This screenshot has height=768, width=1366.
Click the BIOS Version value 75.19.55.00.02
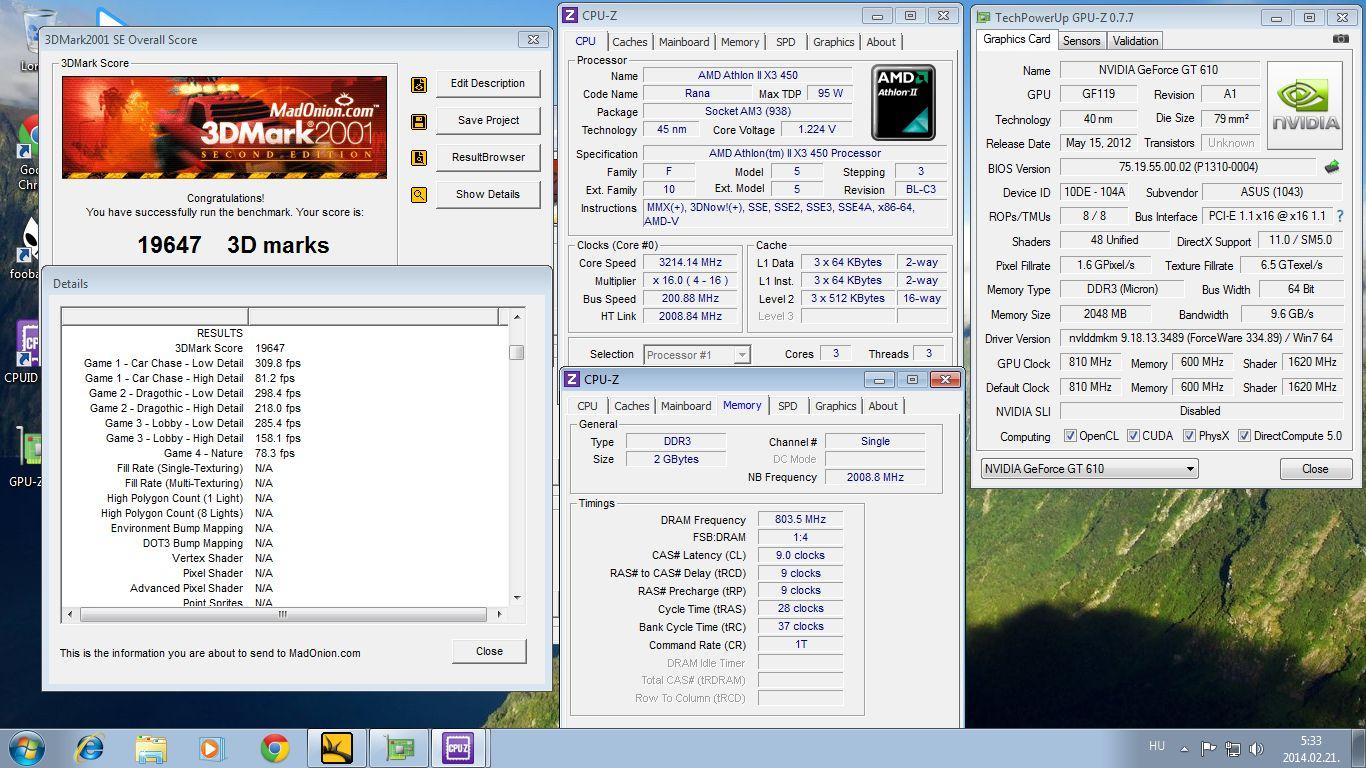pyautogui.click(x=1188, y=168)
